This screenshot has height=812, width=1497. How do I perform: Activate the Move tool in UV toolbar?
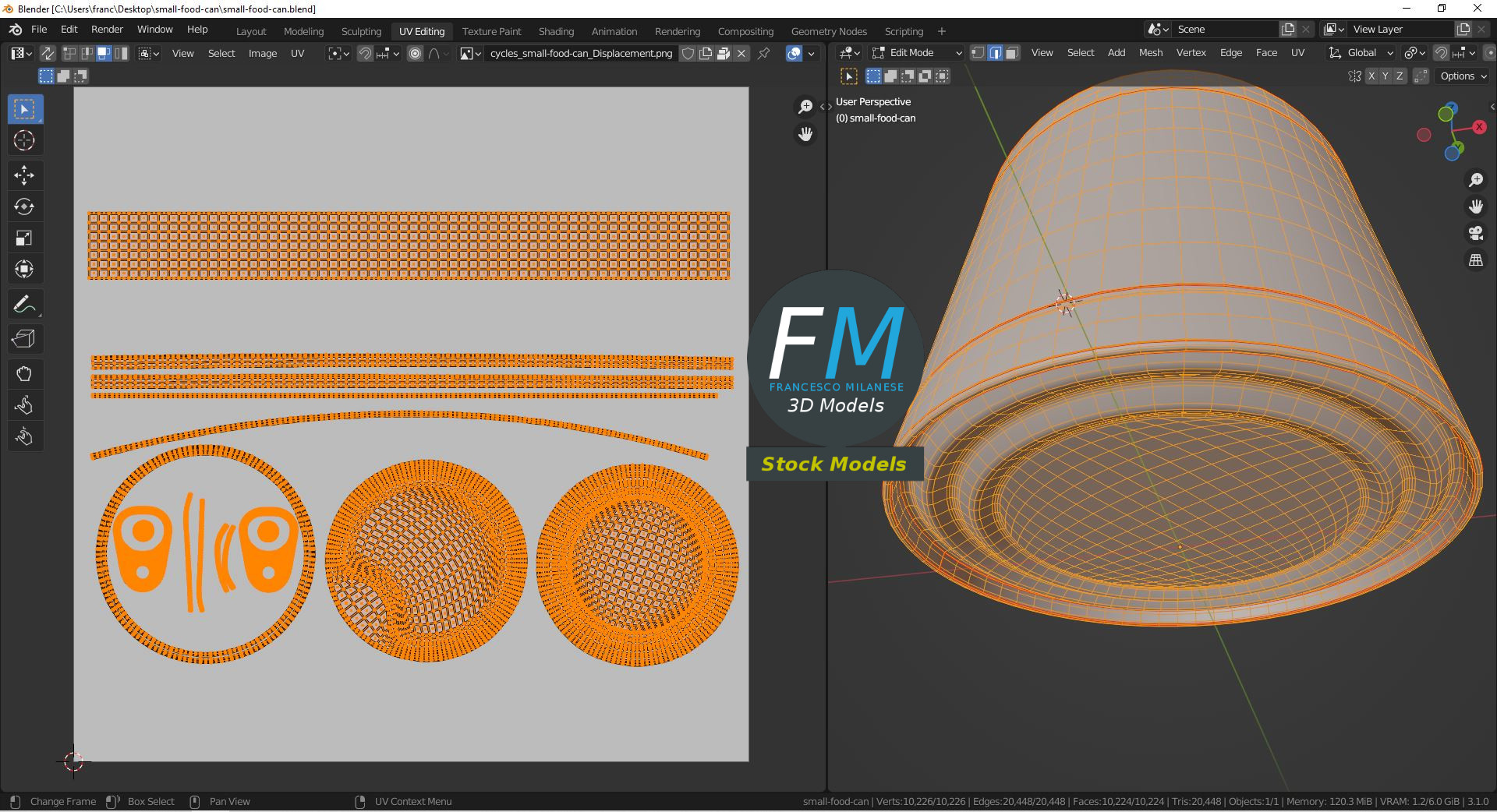pos(24,175)
